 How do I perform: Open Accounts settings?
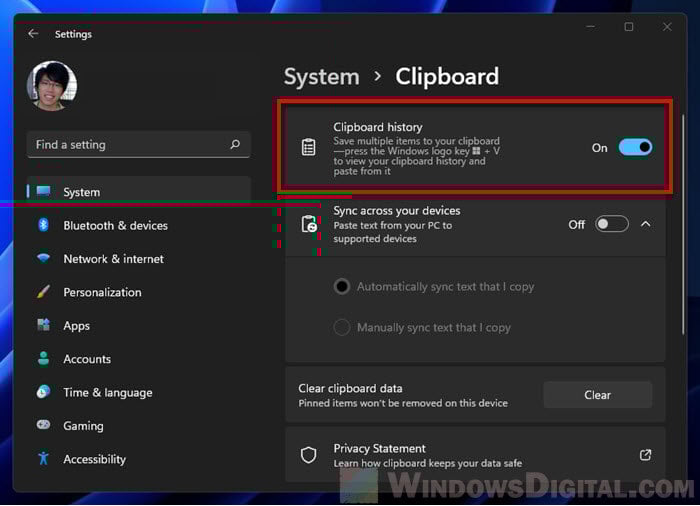138,360
